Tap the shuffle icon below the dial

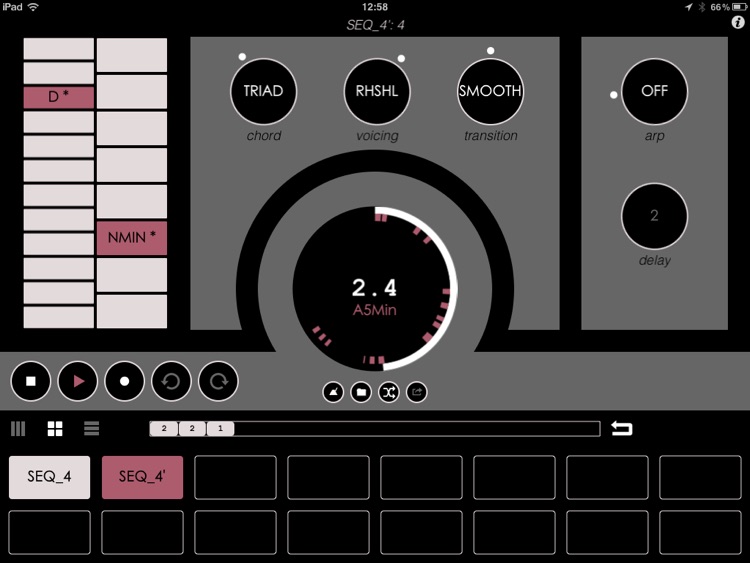(x=389, y=393)
